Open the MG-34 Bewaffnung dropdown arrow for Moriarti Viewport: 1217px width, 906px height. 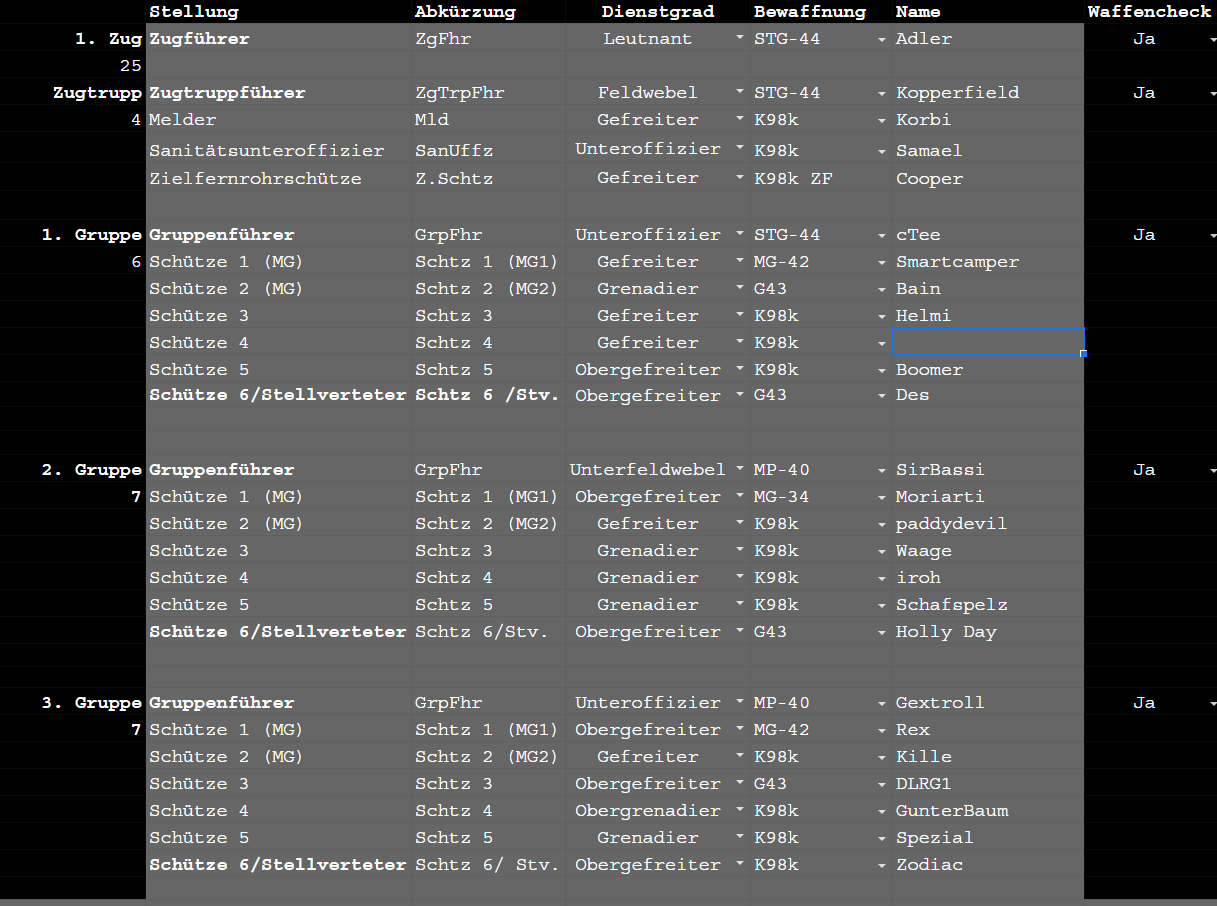click(882, 498)
